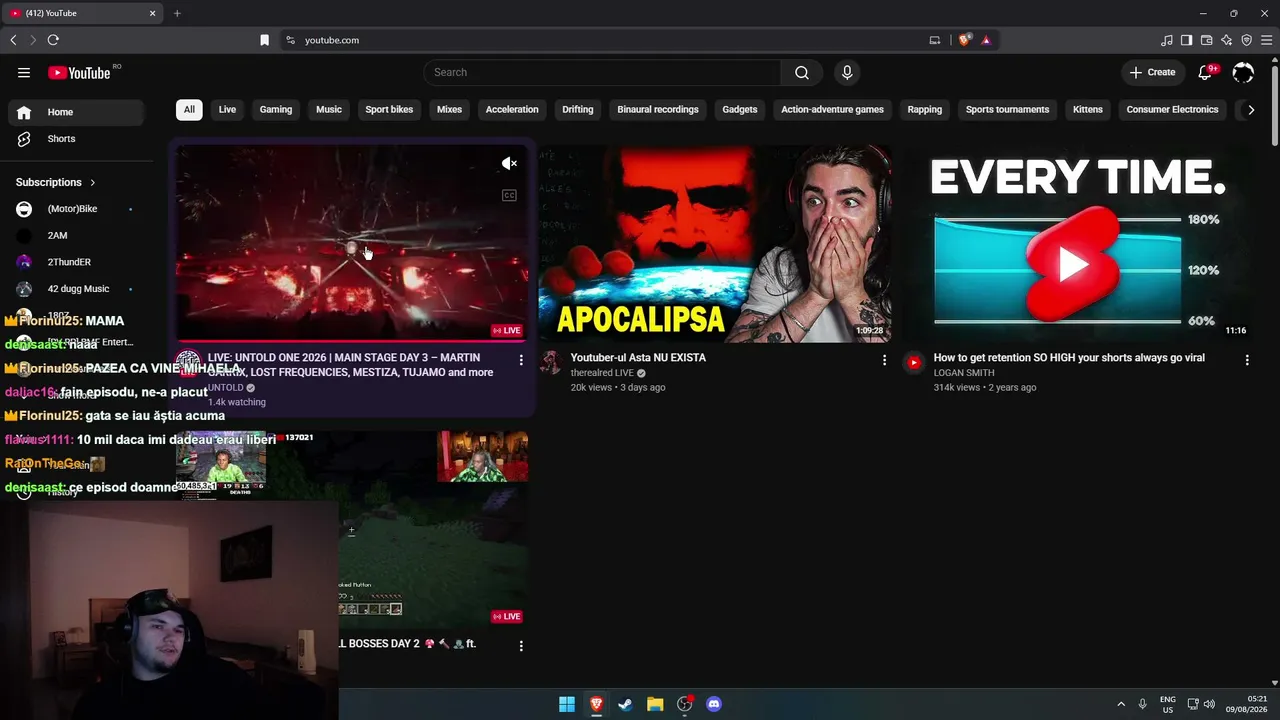
Task: Open options for the BOSSES DAY 2 stream
Action: (521, 645)
